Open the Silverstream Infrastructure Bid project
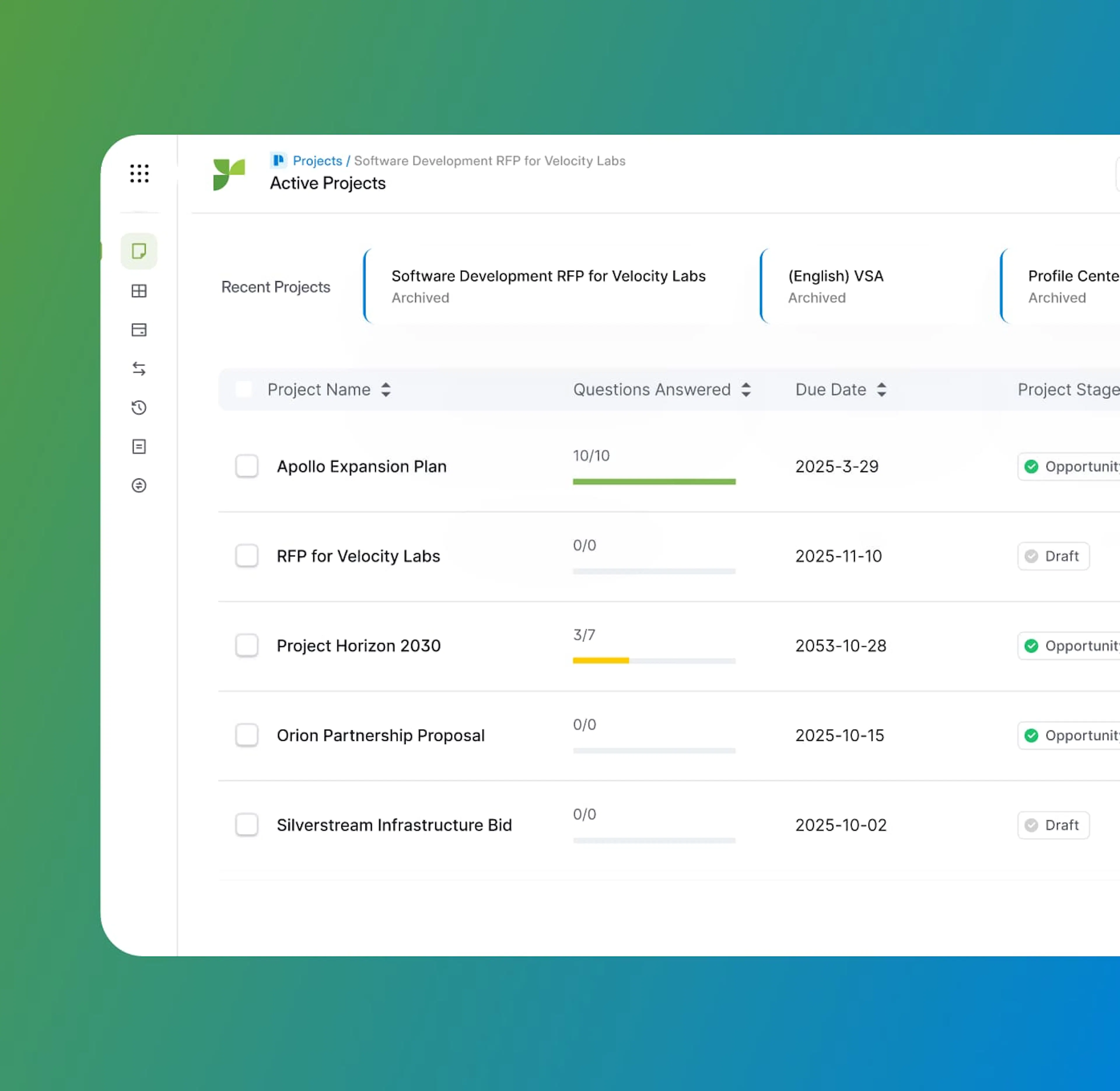 click(394, 824)
